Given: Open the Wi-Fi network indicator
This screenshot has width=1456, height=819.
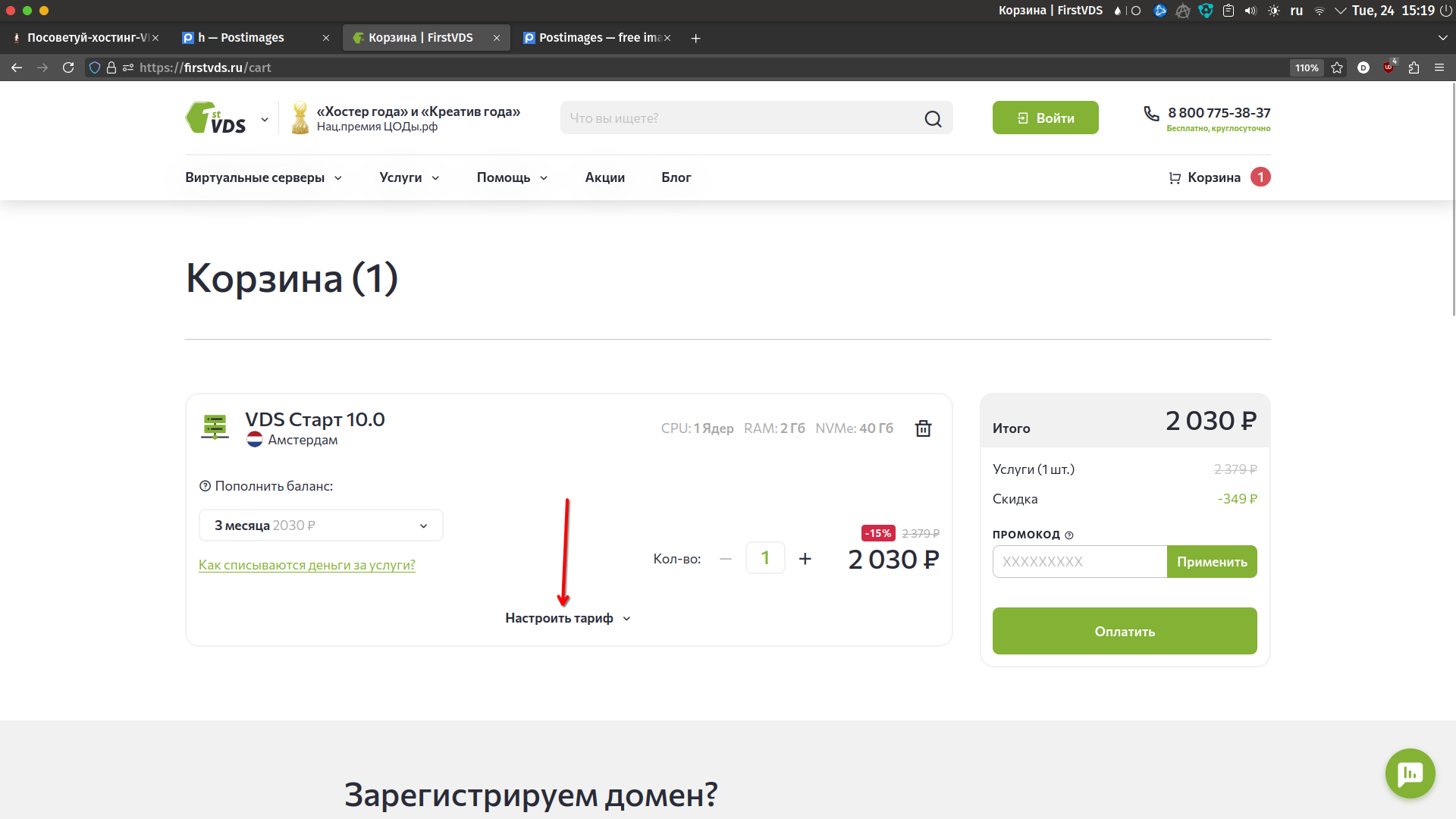Looking at the screenshot, I should [x=1319, y=11].
